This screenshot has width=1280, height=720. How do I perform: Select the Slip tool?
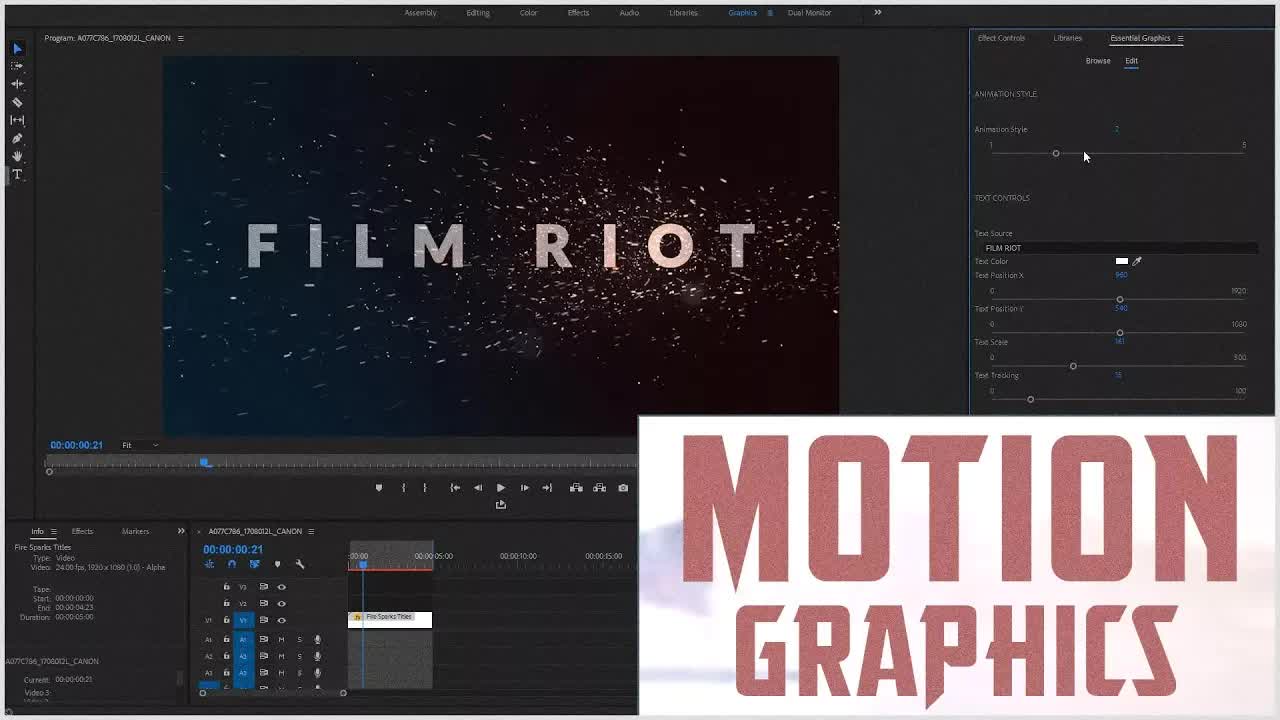[x=17, y=120]
